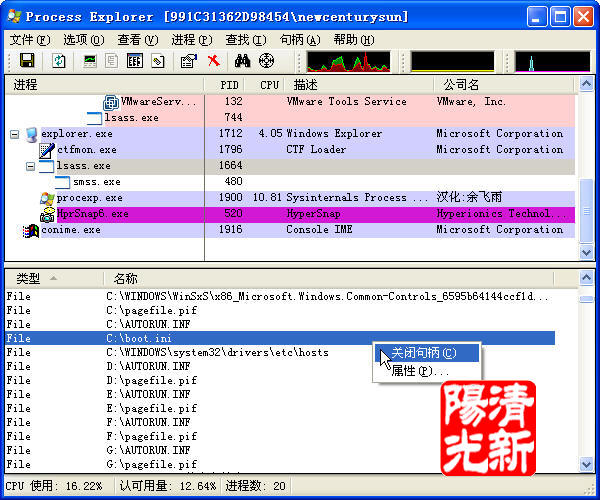
Task: Select the E:\pagefile.pif handle row
Action: pos(280,409)
